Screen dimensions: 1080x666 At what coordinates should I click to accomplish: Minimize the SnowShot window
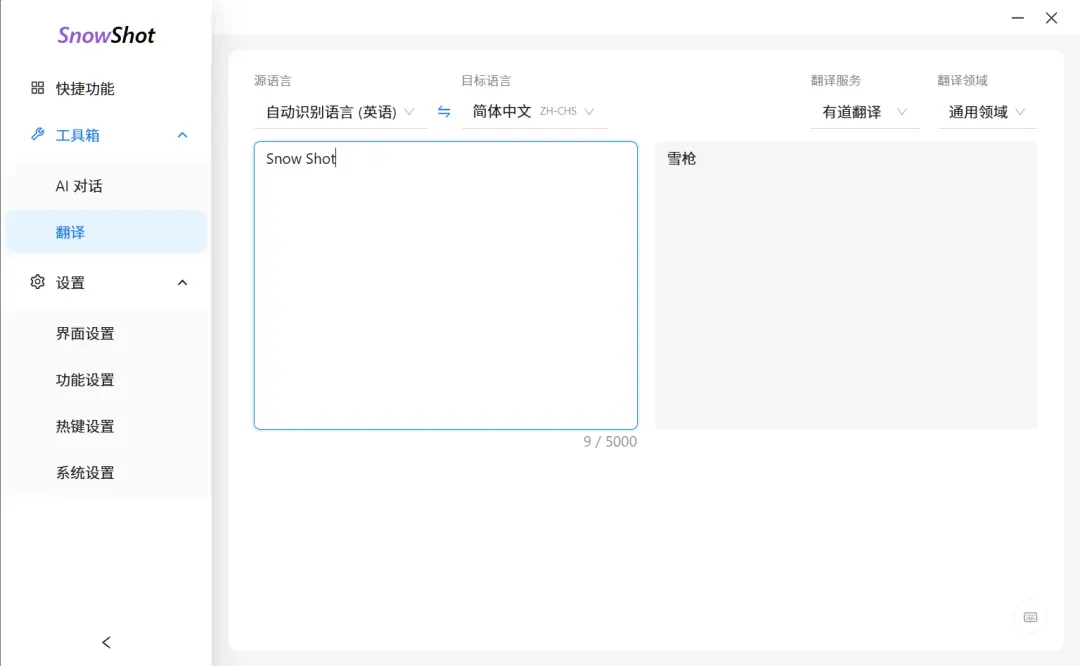coord(1017,18)
